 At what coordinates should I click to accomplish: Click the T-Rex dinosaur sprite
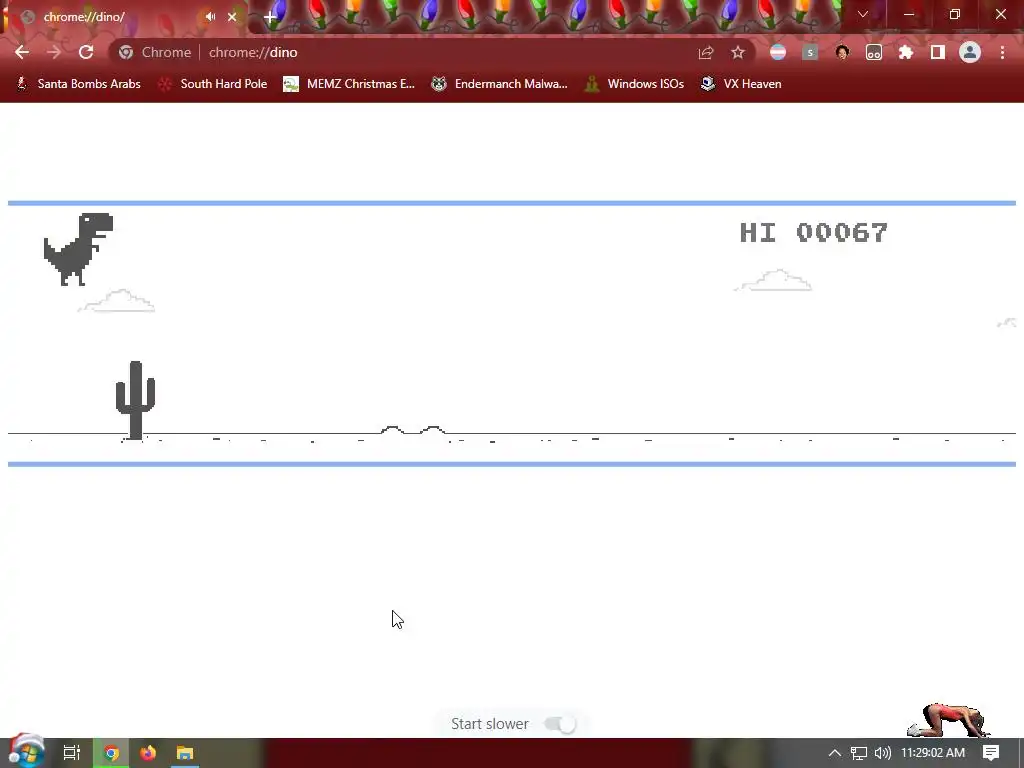pyautogui.click(x=78, y=249)
